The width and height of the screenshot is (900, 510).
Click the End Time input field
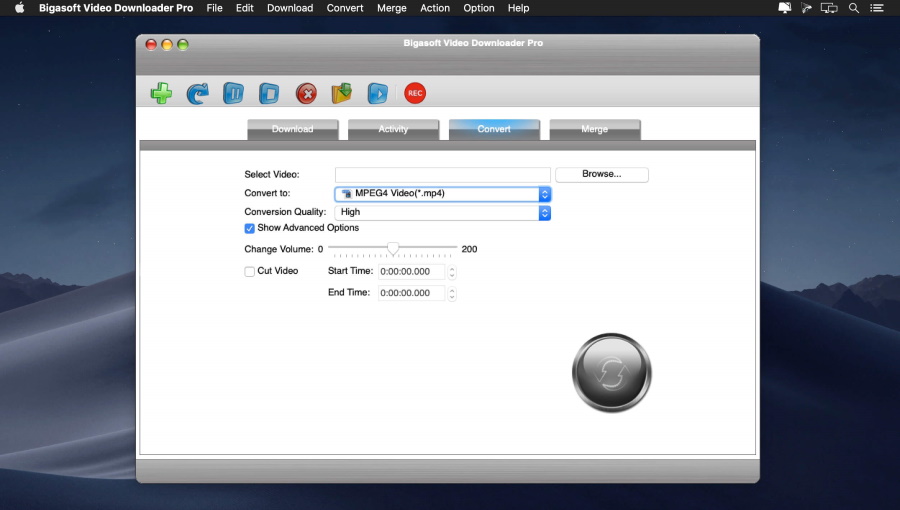point(412,293)
